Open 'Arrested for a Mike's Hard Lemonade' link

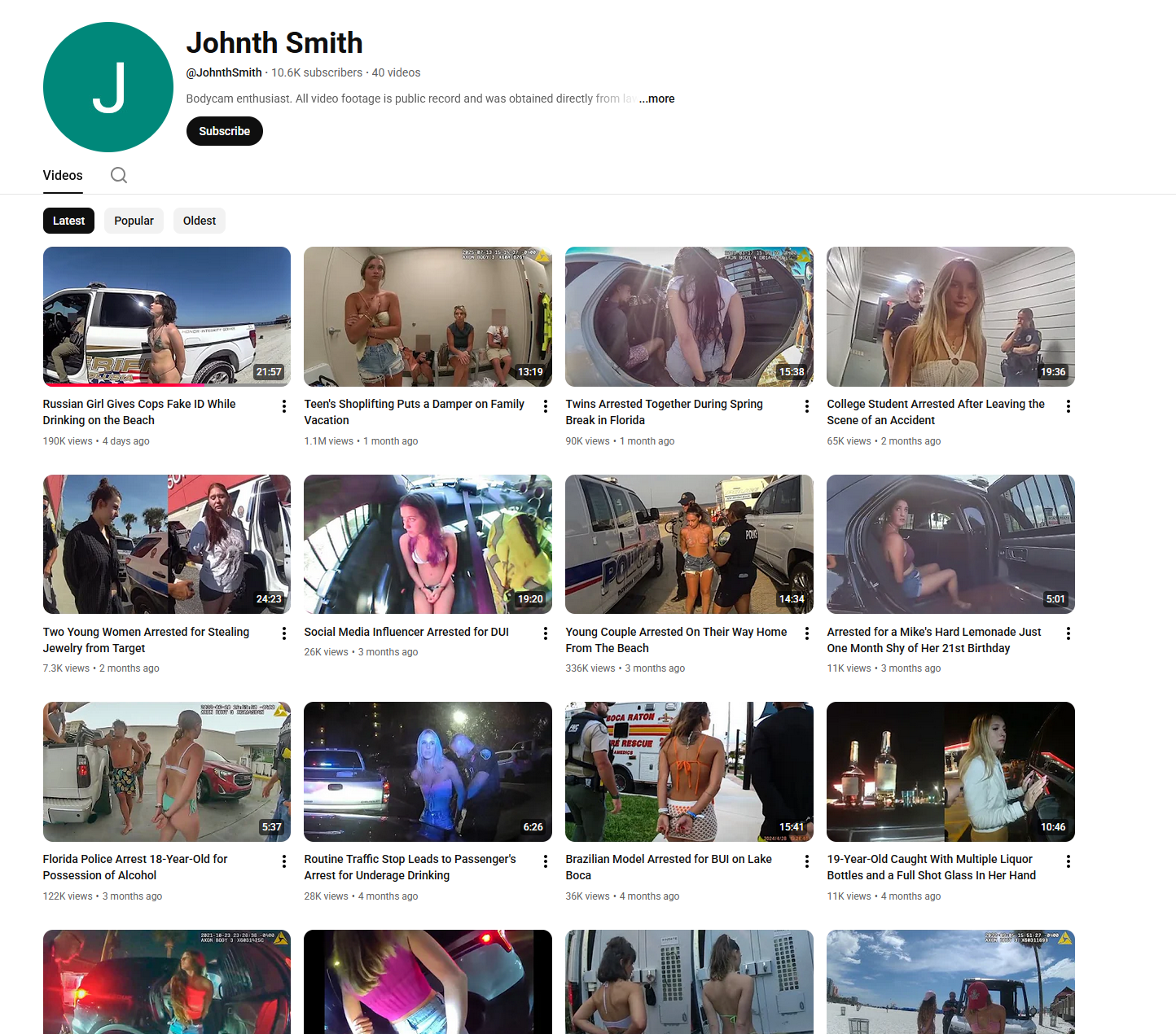point(934,640)
